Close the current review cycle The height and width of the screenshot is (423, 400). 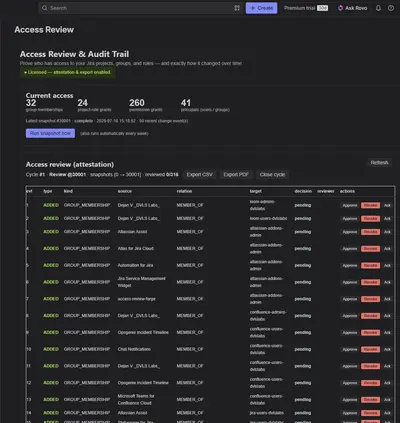click(272, 175)
